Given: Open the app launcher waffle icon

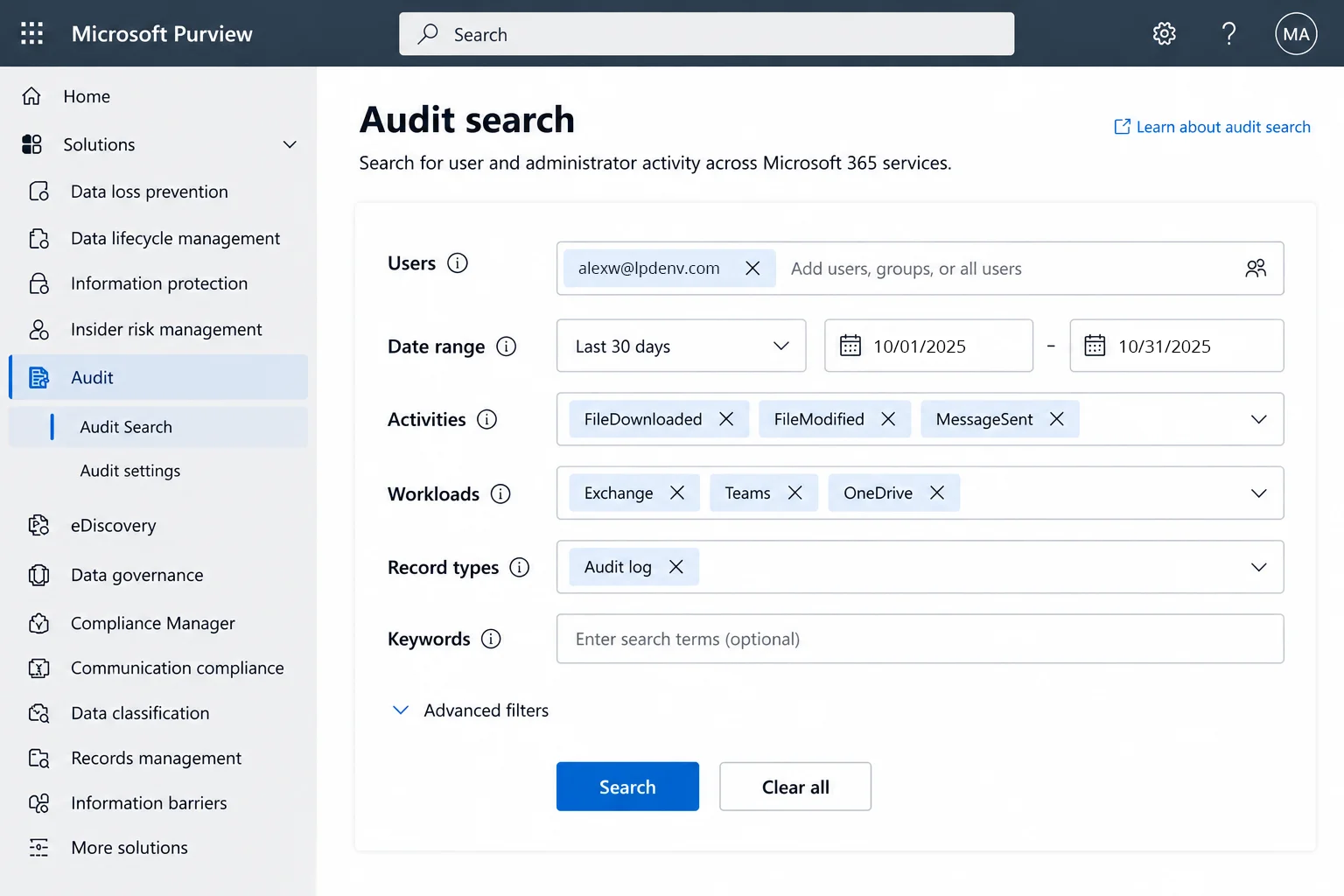Looking at the screenshot, I should 32,33.
